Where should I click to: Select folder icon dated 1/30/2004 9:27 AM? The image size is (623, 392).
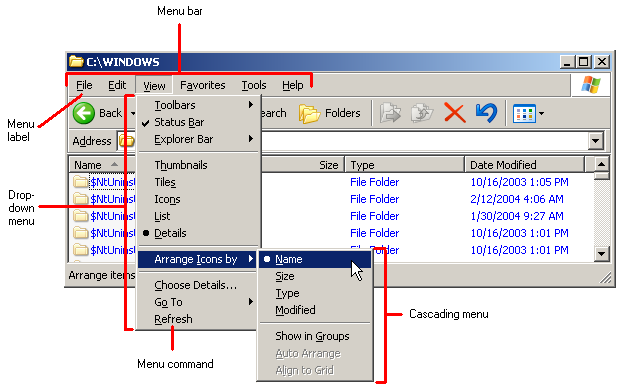(81, 216)
